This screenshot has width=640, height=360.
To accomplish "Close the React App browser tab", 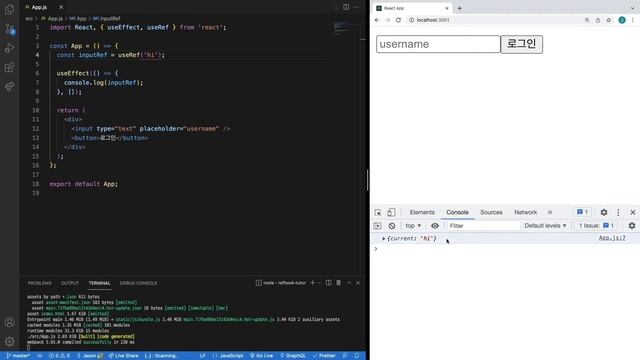I will coord(447,8).
